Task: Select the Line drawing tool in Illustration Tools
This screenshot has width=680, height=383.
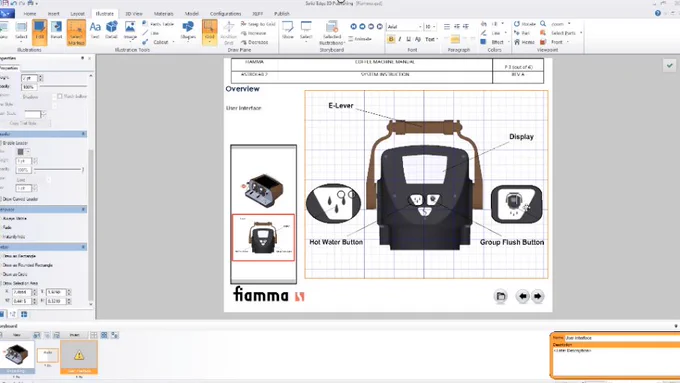Action: [x=151, y=33]
